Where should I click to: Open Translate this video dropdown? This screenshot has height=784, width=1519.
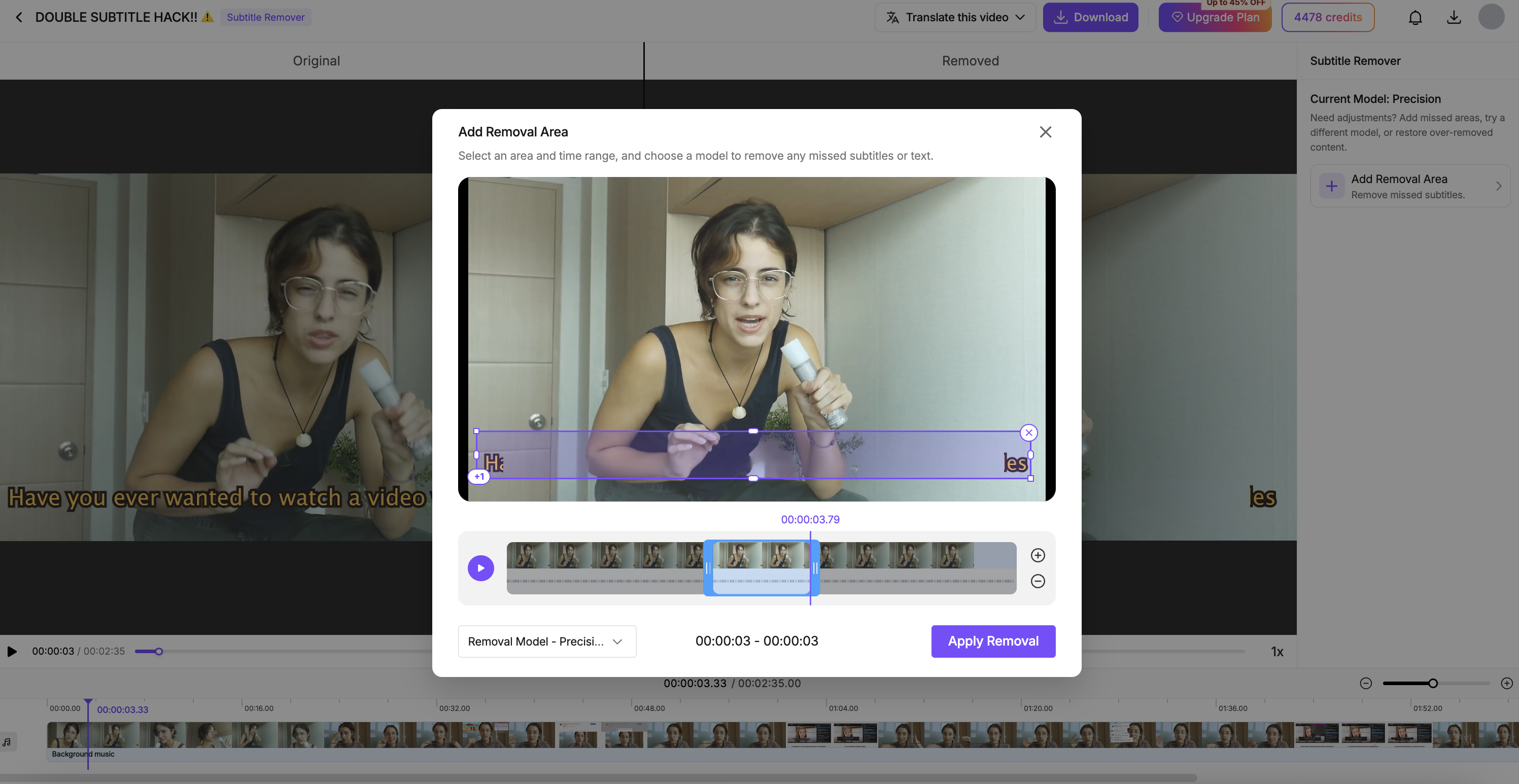click(955, 17)
